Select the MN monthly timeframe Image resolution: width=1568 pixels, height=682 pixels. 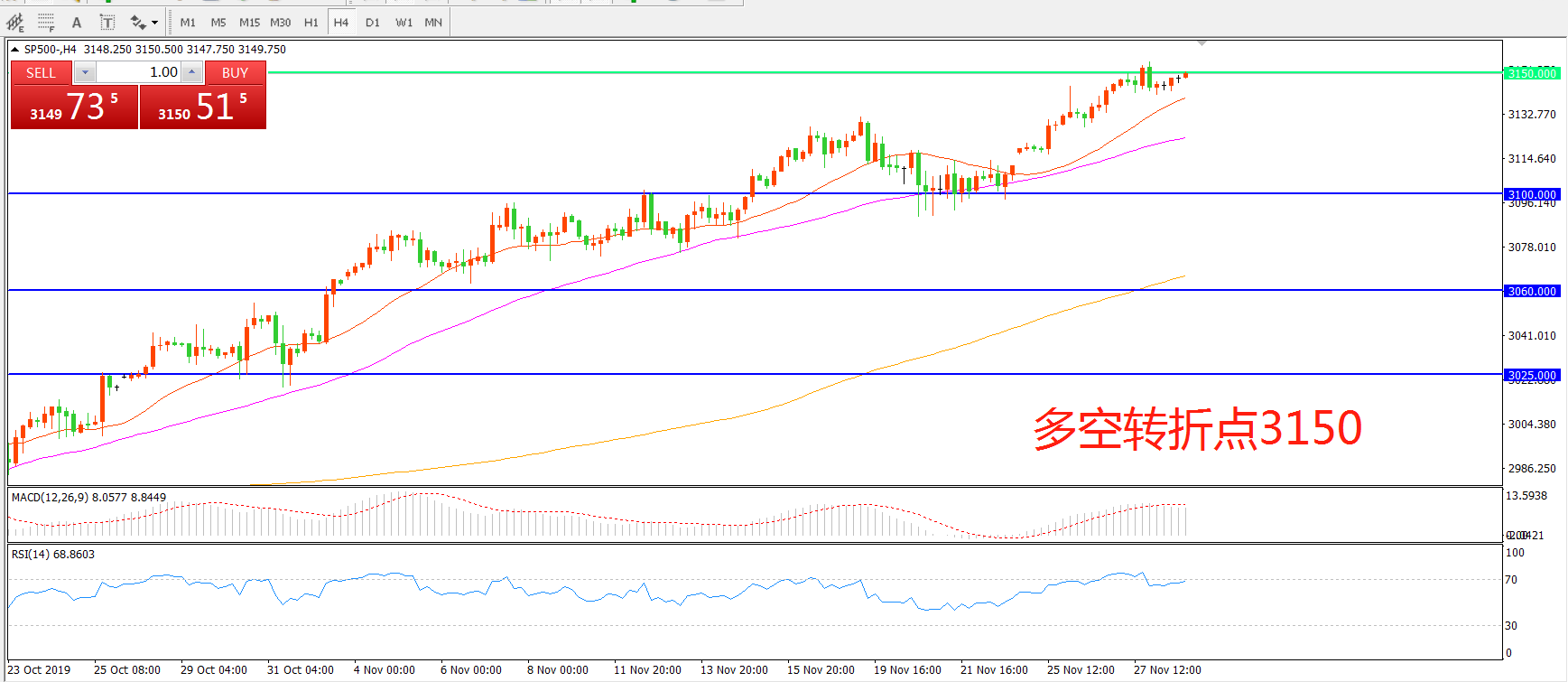[433, 23]
